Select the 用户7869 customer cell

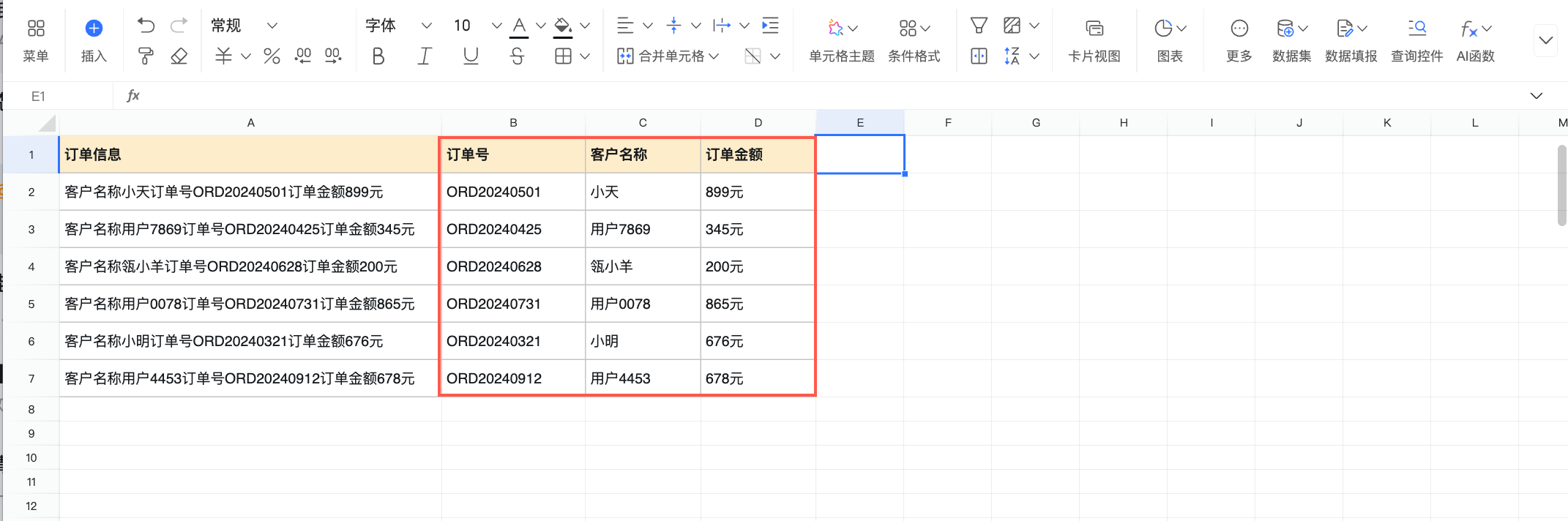point(643,229)
